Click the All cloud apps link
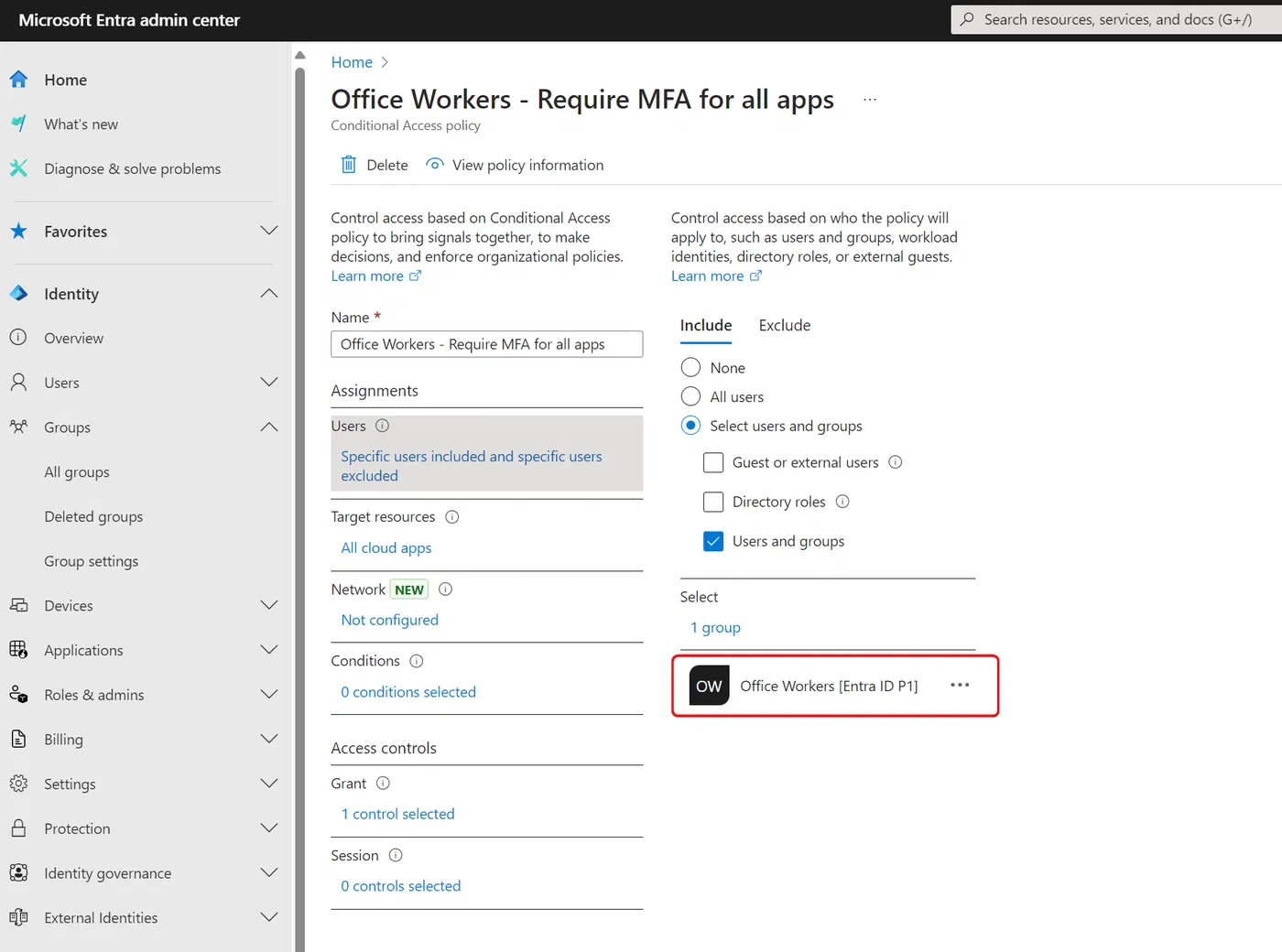This screenshot has height=952, width=1282. (x=386, y=547)
